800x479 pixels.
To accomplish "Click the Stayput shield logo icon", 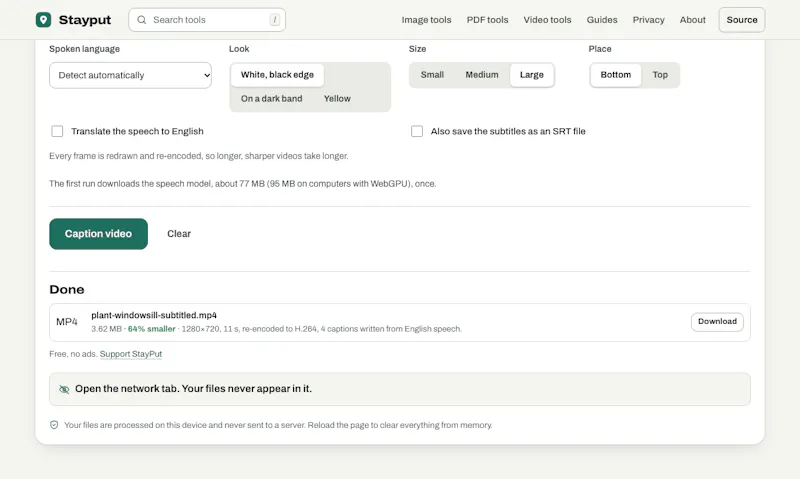I will 43,20.
